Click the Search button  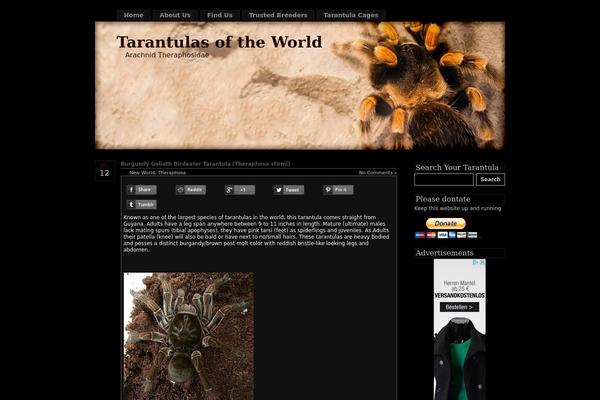[490, 180]
